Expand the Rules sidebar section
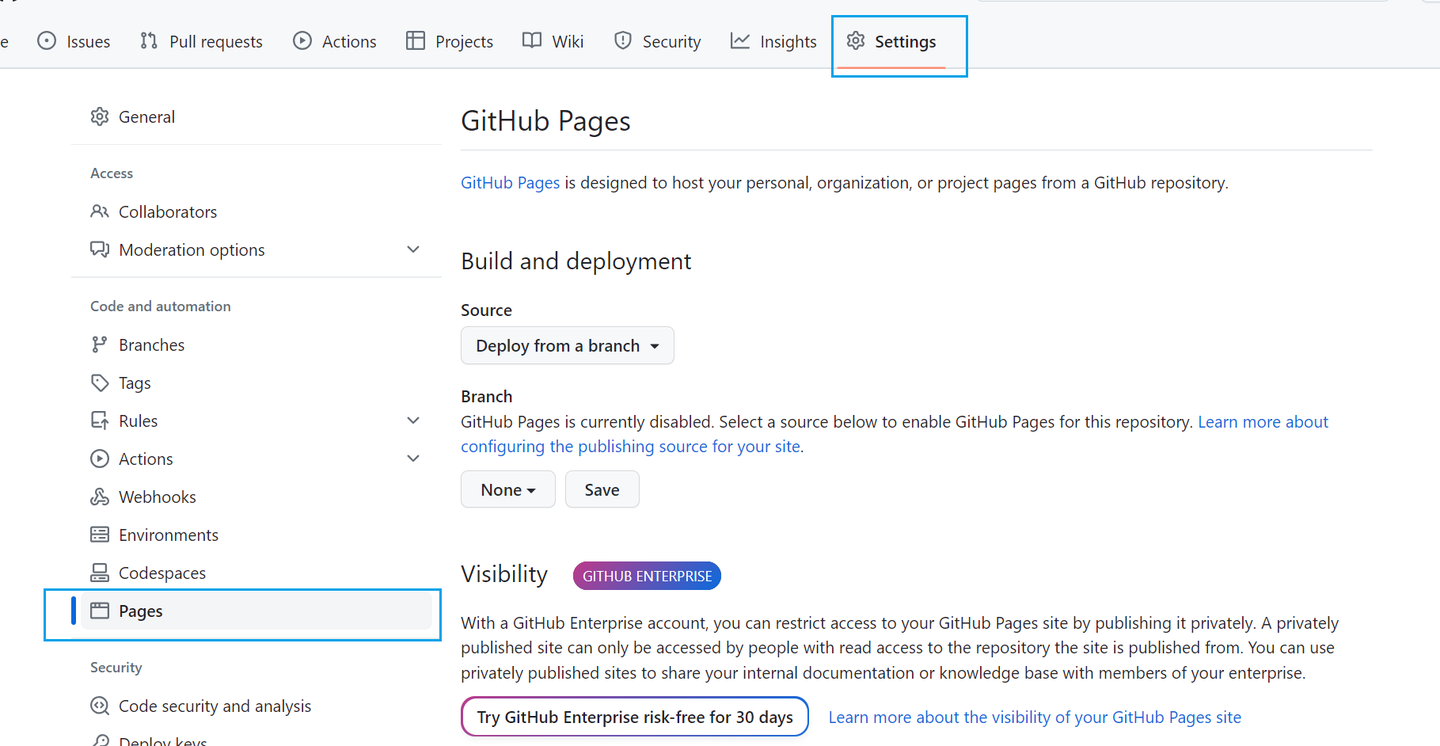1440x746 pixels. (x=413, y=420)
